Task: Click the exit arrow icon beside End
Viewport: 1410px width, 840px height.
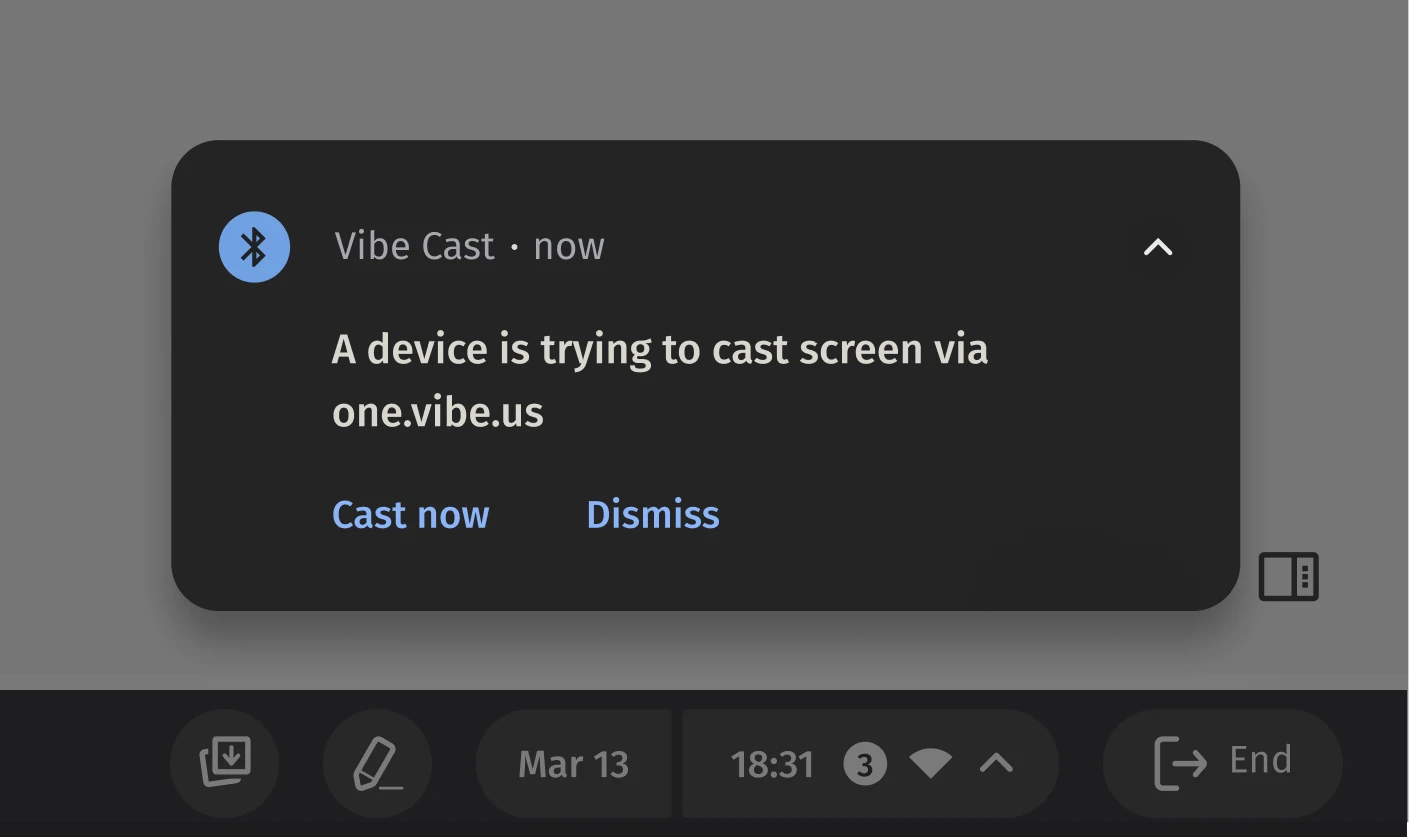Action: point(1180,763)
